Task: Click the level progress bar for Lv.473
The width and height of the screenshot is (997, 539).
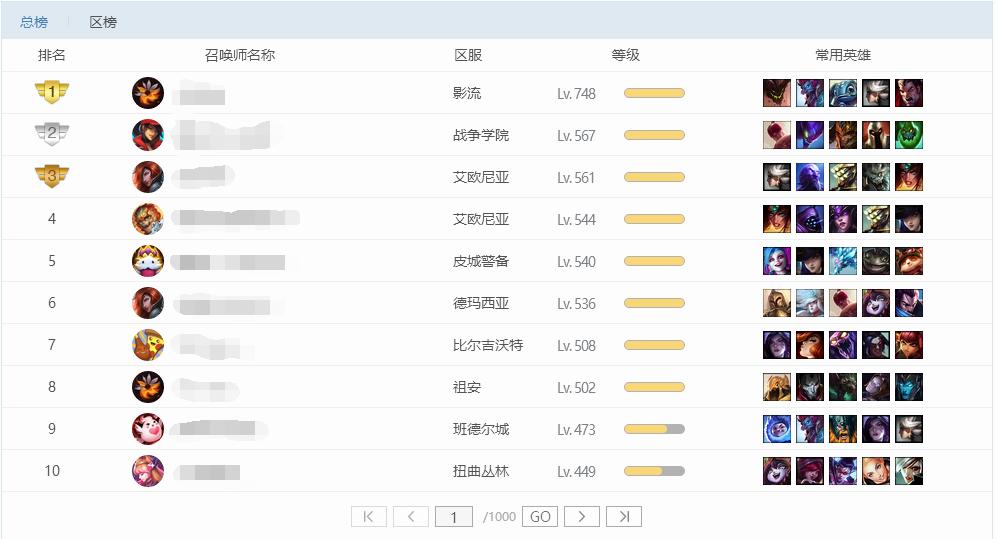Action: (x=654, y=429)
